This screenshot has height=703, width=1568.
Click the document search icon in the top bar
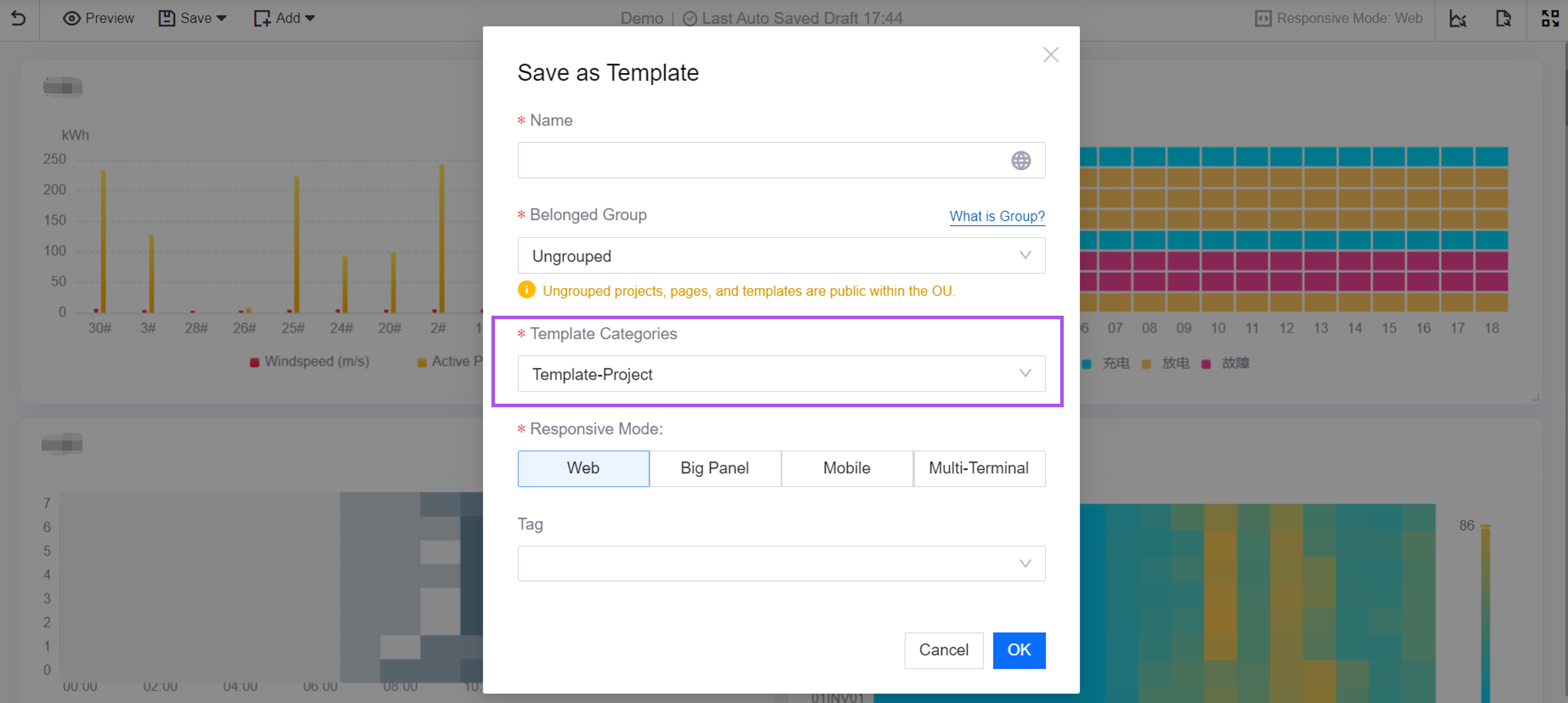click(1503, 18)
